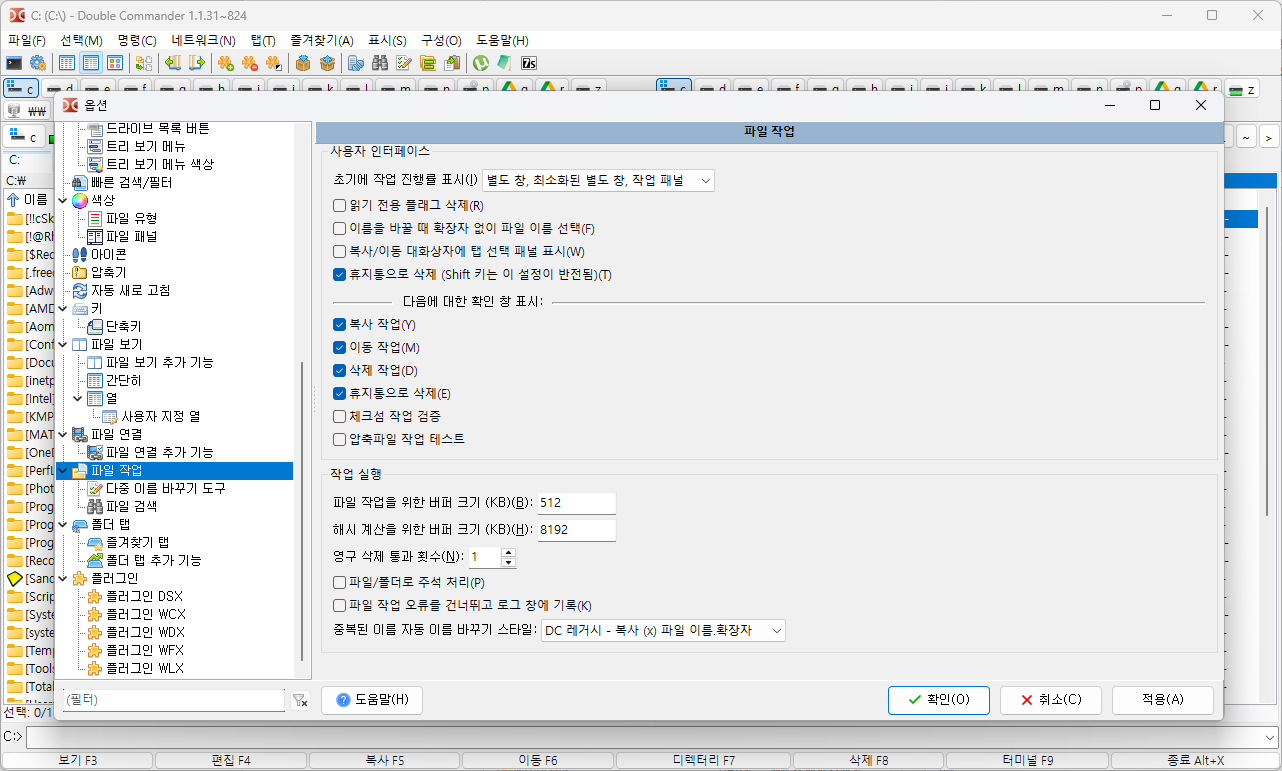
Task: Click the 도움말(H) button in options dialog
Action: click(x=372, y=700)
